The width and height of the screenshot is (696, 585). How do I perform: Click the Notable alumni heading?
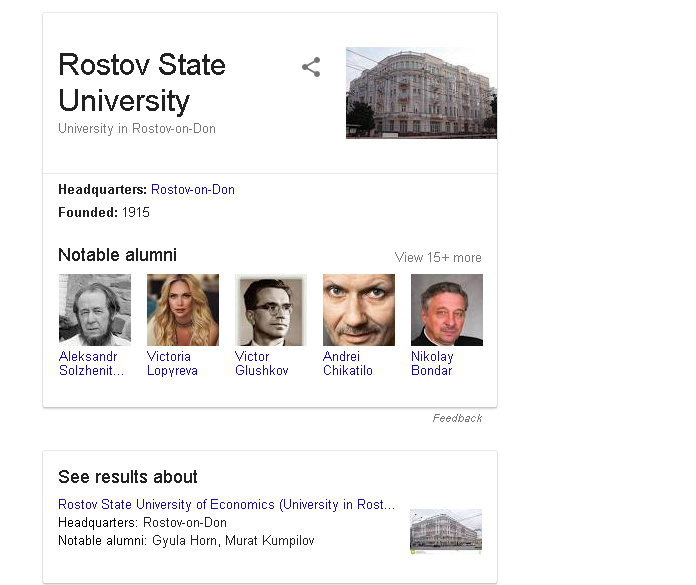tap(118, 255)
